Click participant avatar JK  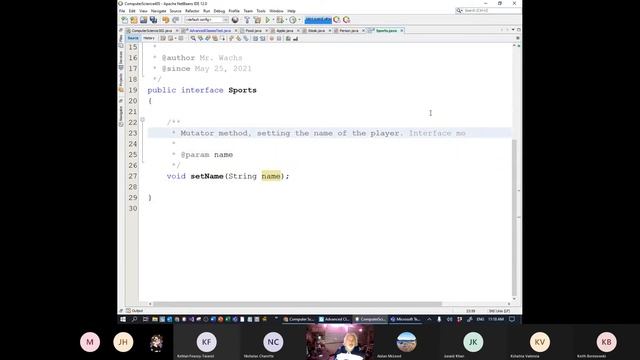click(473, 342)
